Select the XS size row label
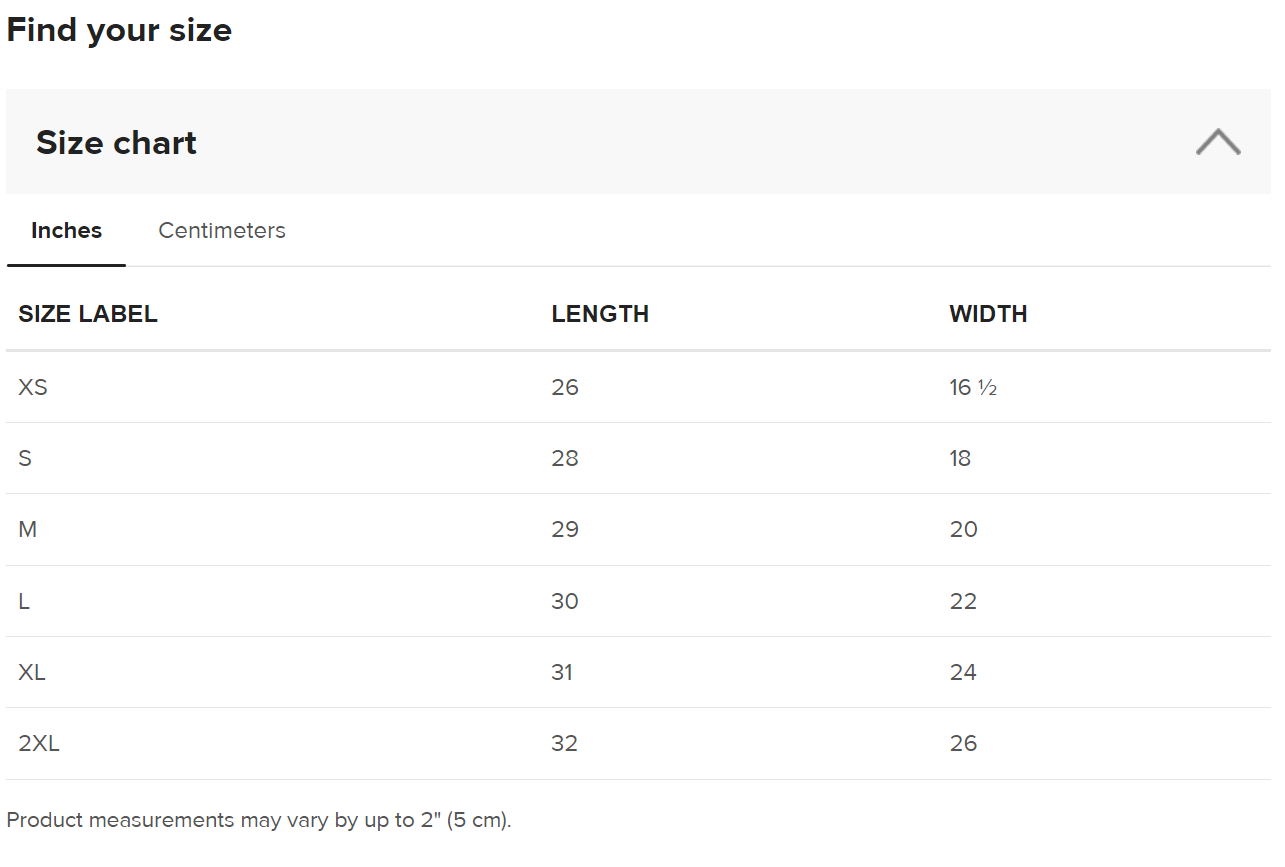 [x=33, y=387]
